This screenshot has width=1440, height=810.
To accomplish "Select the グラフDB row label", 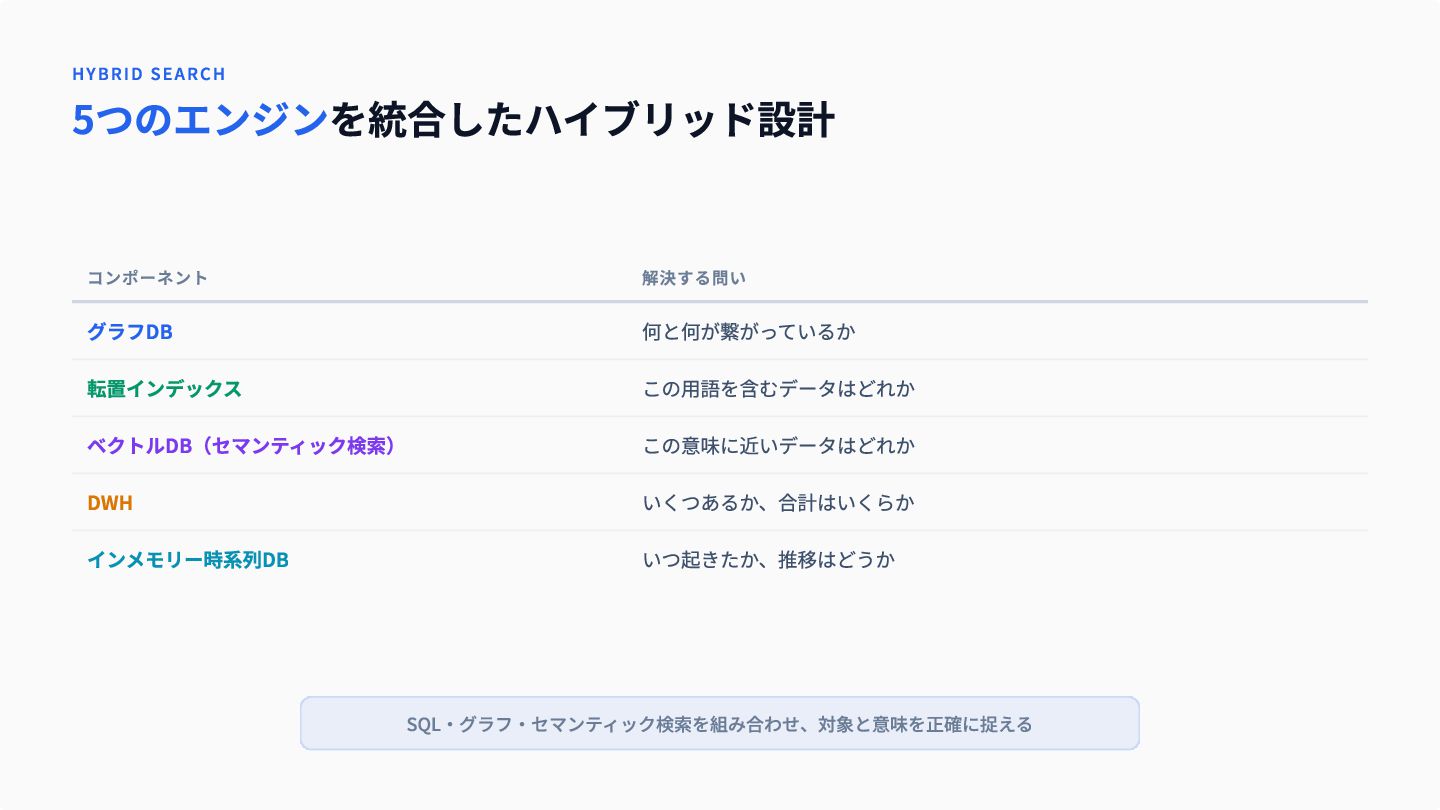I will (x=130, y=331).
